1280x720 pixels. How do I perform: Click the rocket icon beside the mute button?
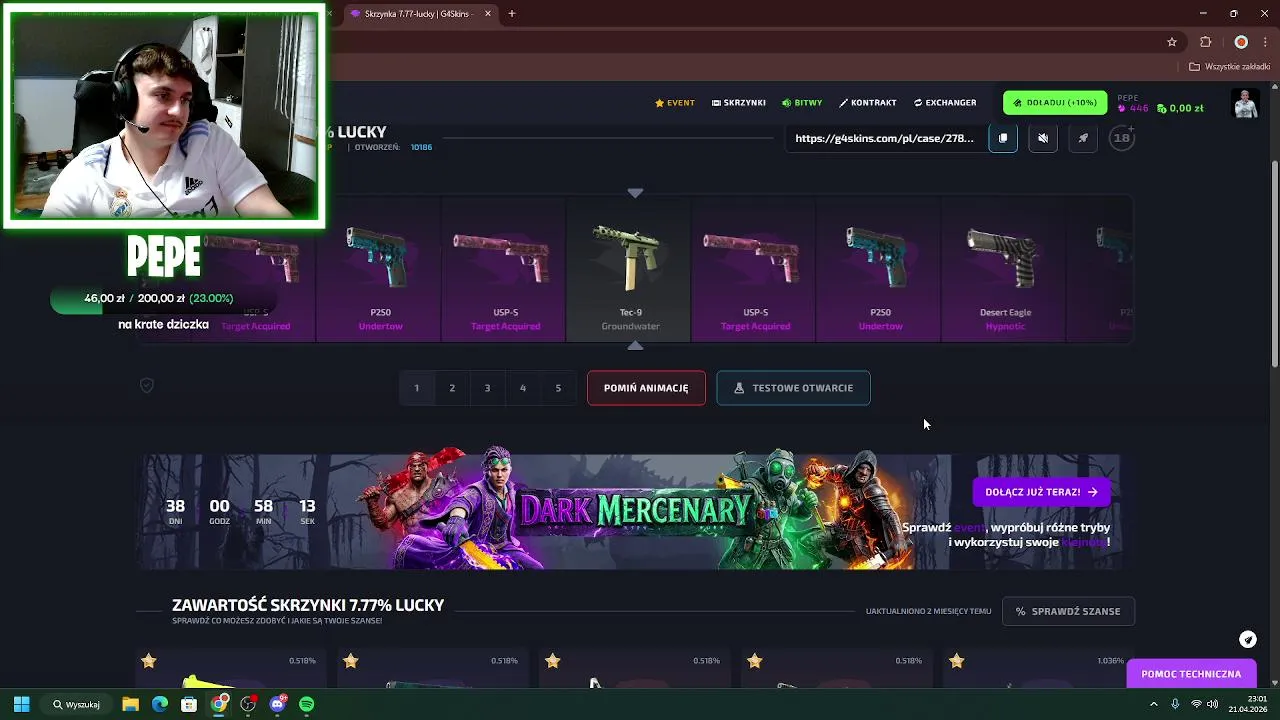(x=1083, y=138)
